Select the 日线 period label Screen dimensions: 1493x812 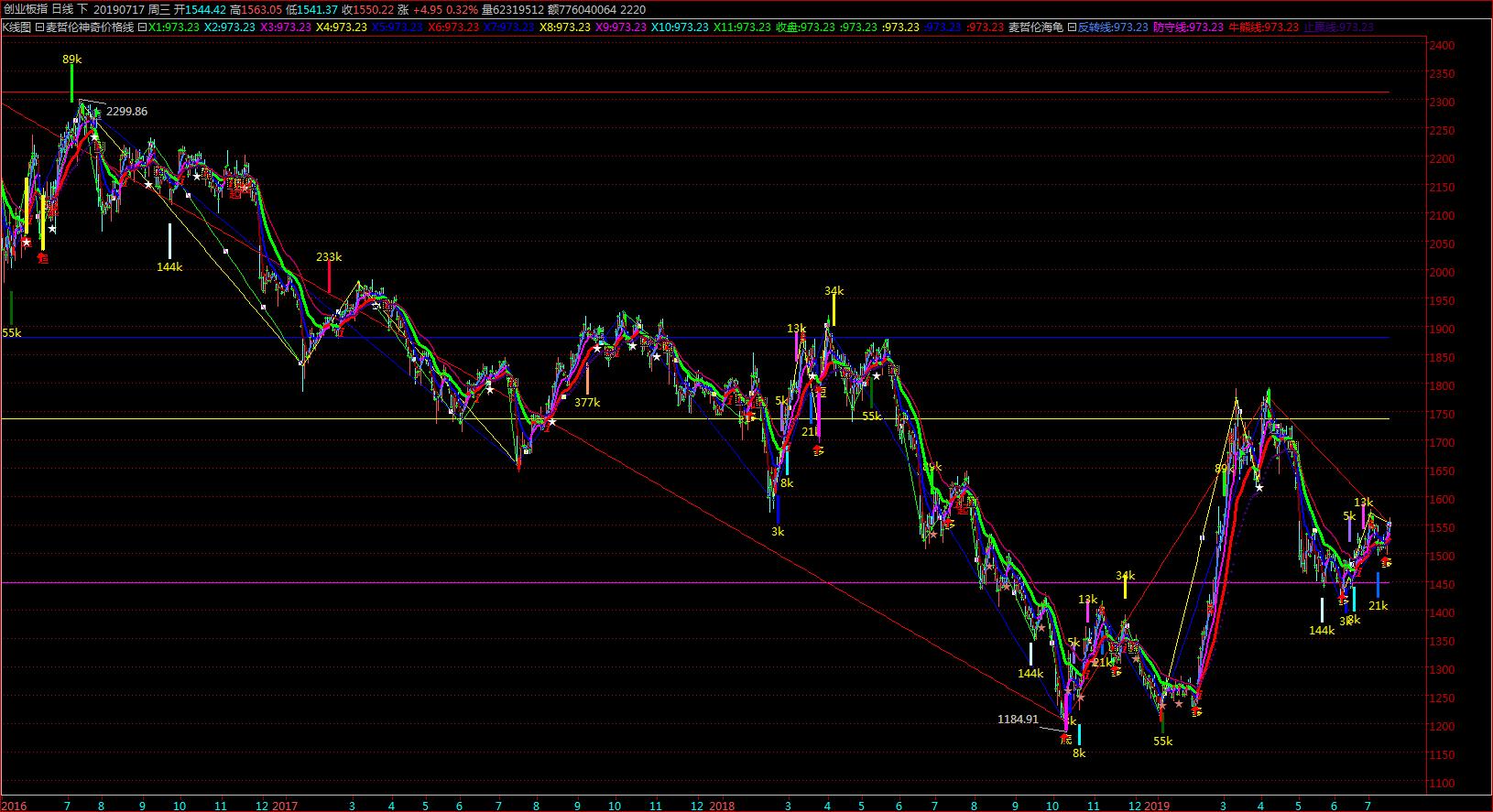coord(62,9)
